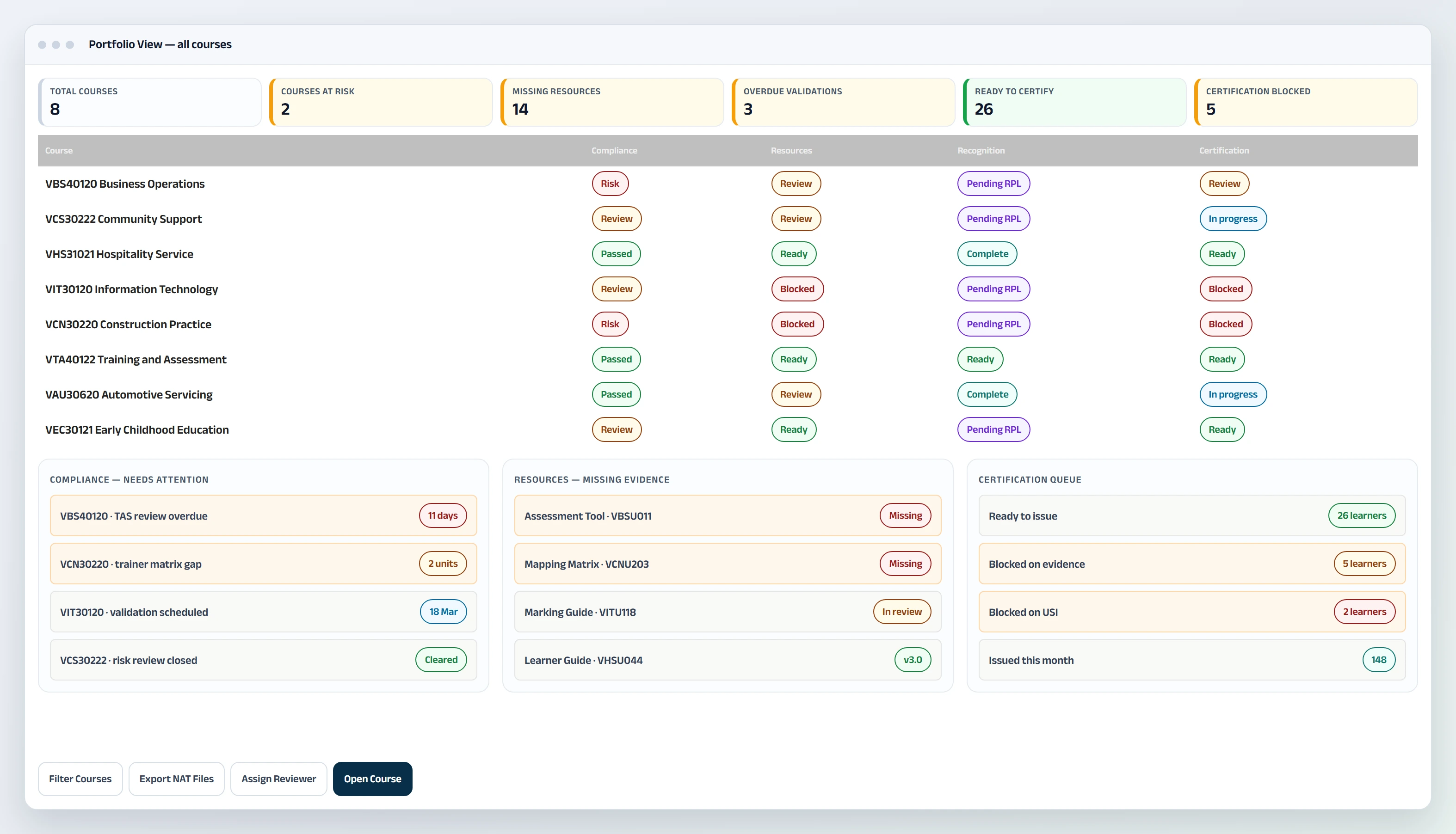Open Assessment Tool VBSU011 missing item
This screenshot has height=834, width=1456.
[728, 515]
